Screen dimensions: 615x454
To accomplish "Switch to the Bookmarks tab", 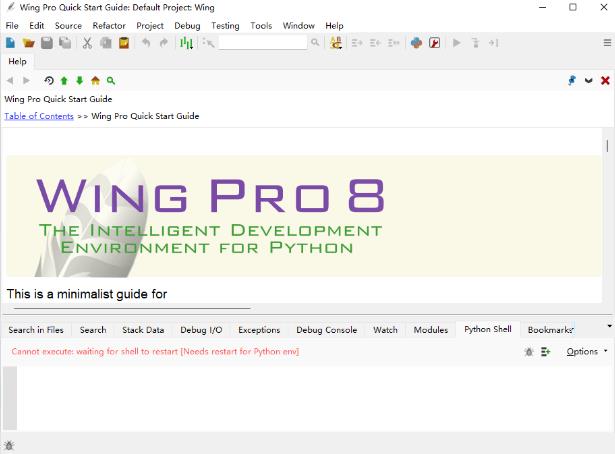I will (x=550, y=330).
